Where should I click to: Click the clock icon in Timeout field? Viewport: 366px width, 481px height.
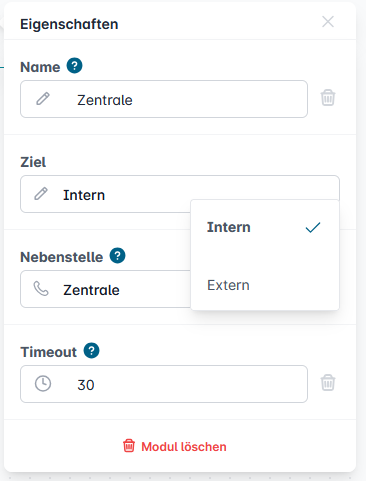point(43,384)
